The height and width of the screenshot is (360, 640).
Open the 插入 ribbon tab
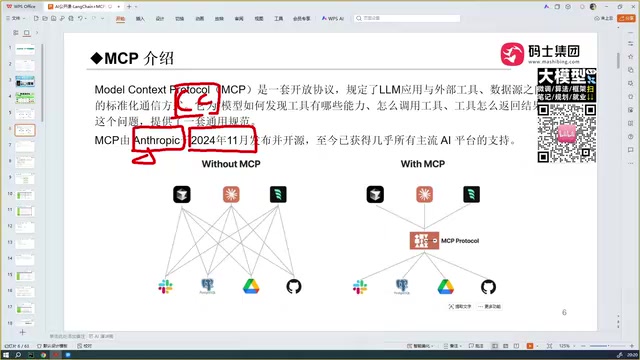click(x=140, y=18)
